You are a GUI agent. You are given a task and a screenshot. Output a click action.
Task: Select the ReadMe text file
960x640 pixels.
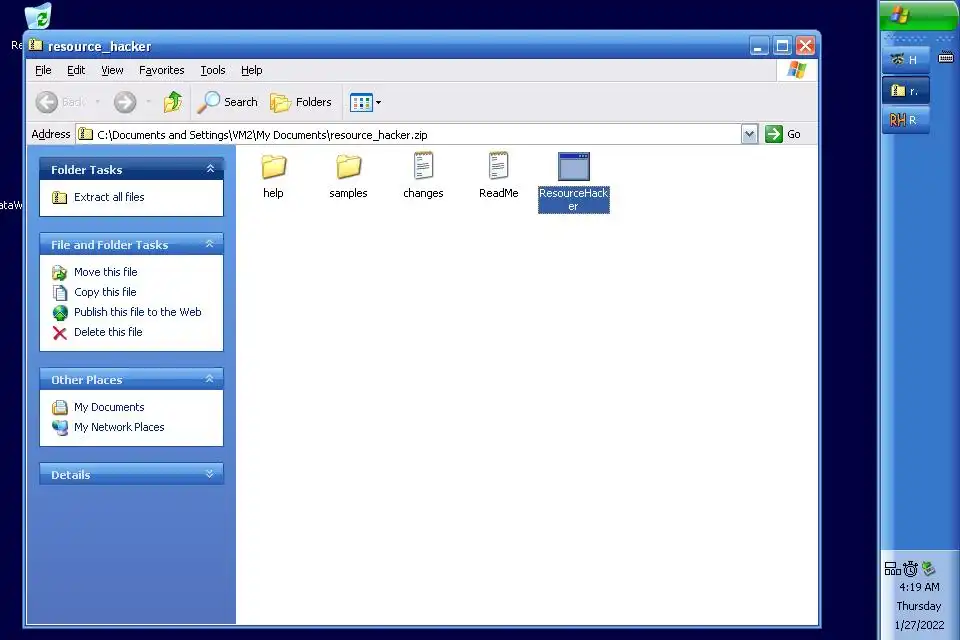click(498, 176)
